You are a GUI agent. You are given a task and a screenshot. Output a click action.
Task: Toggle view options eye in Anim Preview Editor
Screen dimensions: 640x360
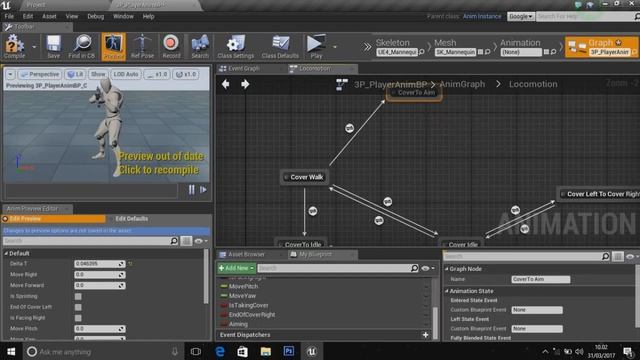tap(200, 241)
